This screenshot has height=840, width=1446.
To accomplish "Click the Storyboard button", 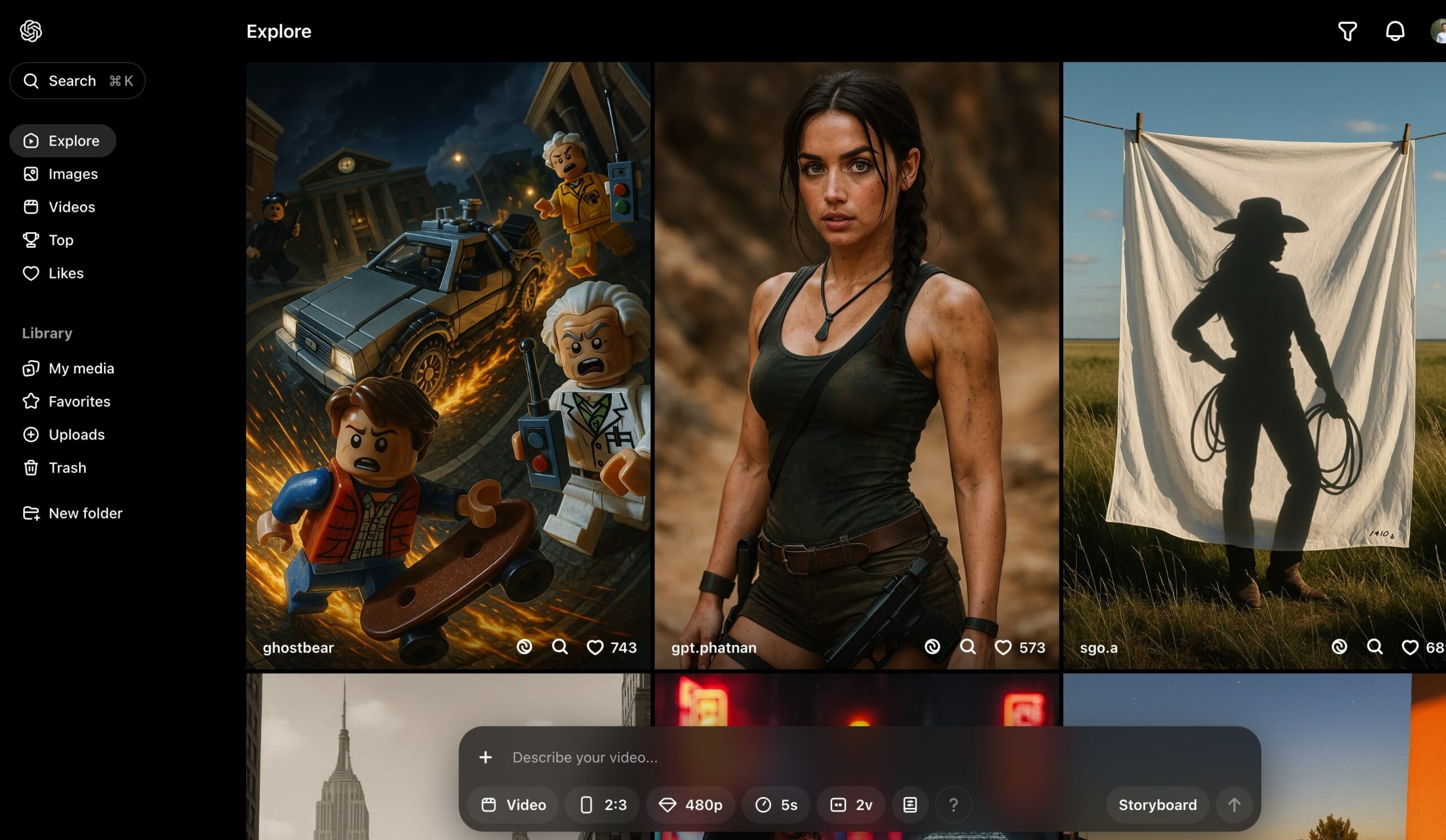I will [1157, 804].
